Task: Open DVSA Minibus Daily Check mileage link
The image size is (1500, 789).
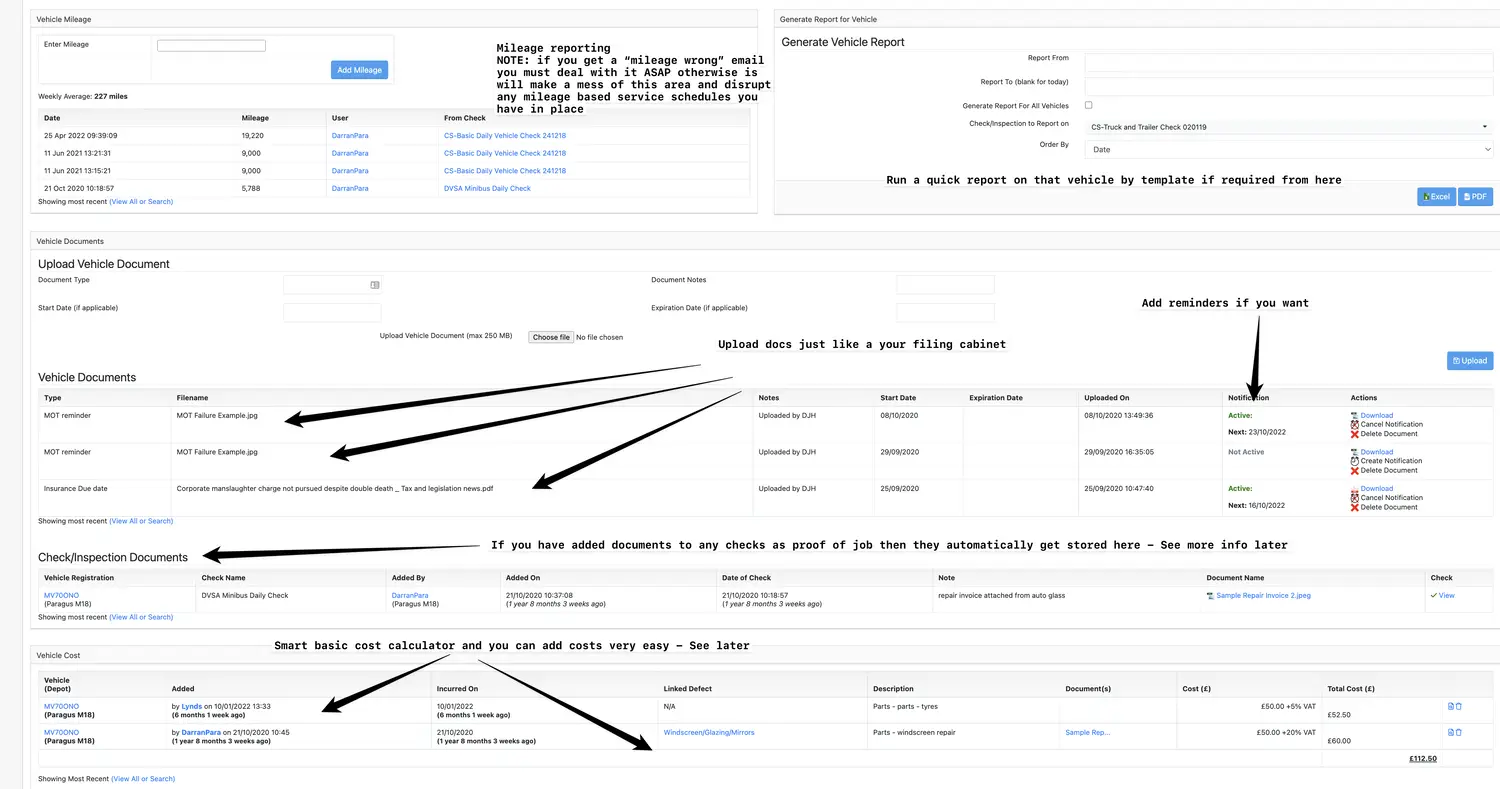Action: [x=487, y=188]
